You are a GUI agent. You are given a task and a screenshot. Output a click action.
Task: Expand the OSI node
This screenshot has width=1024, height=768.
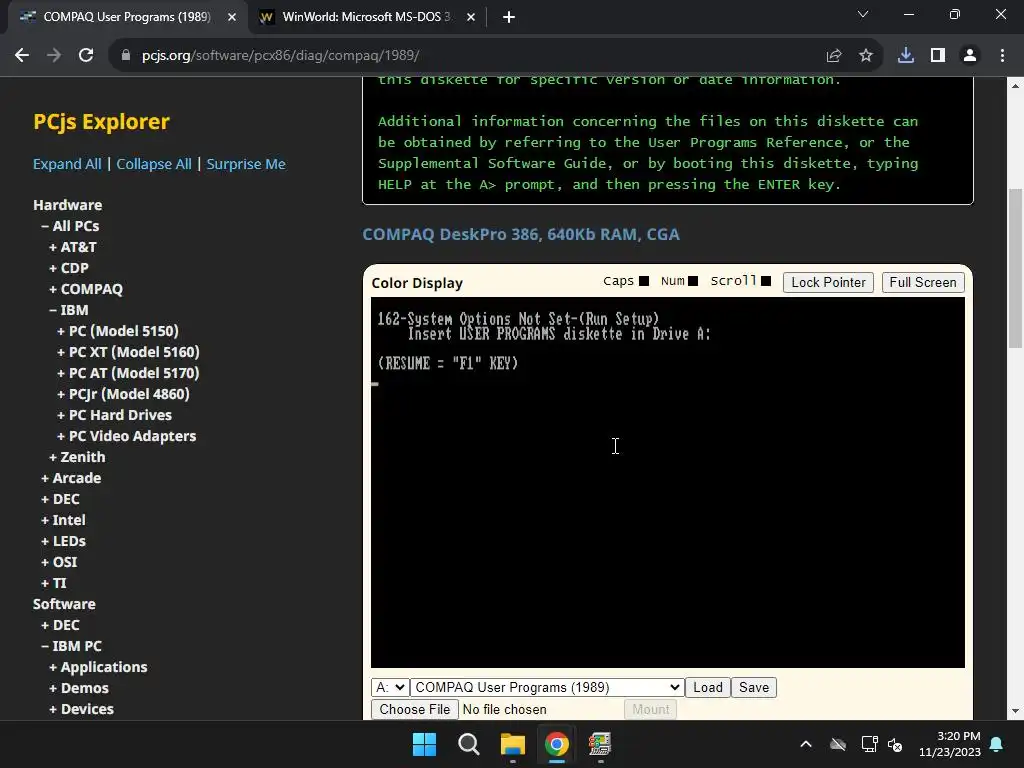coord(59,562)
